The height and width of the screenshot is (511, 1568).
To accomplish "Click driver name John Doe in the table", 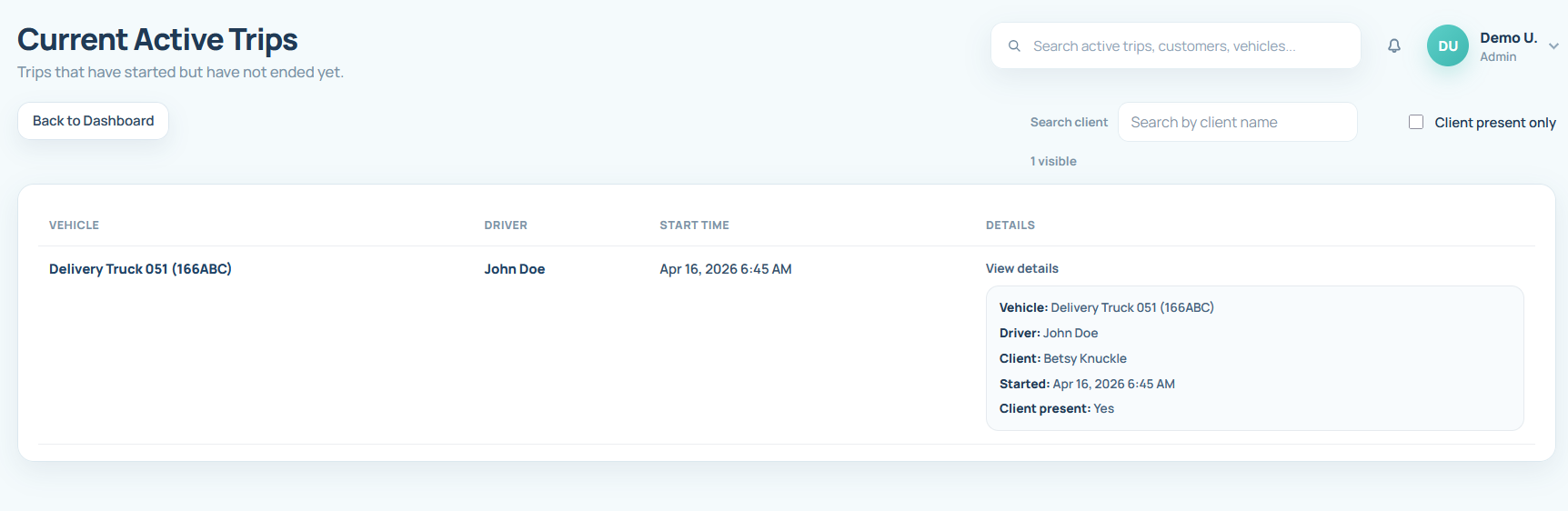I will pyautogui.click(x=514, y=269).
